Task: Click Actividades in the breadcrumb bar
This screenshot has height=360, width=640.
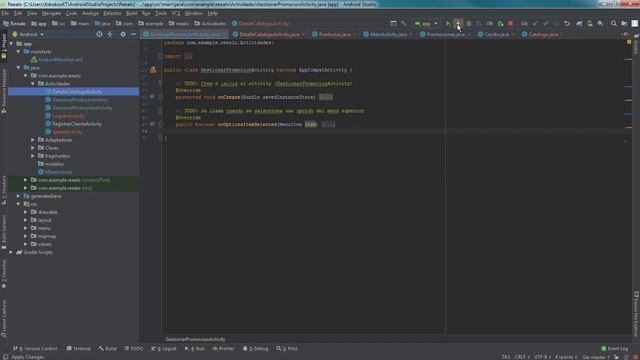Action: (210, 24)
